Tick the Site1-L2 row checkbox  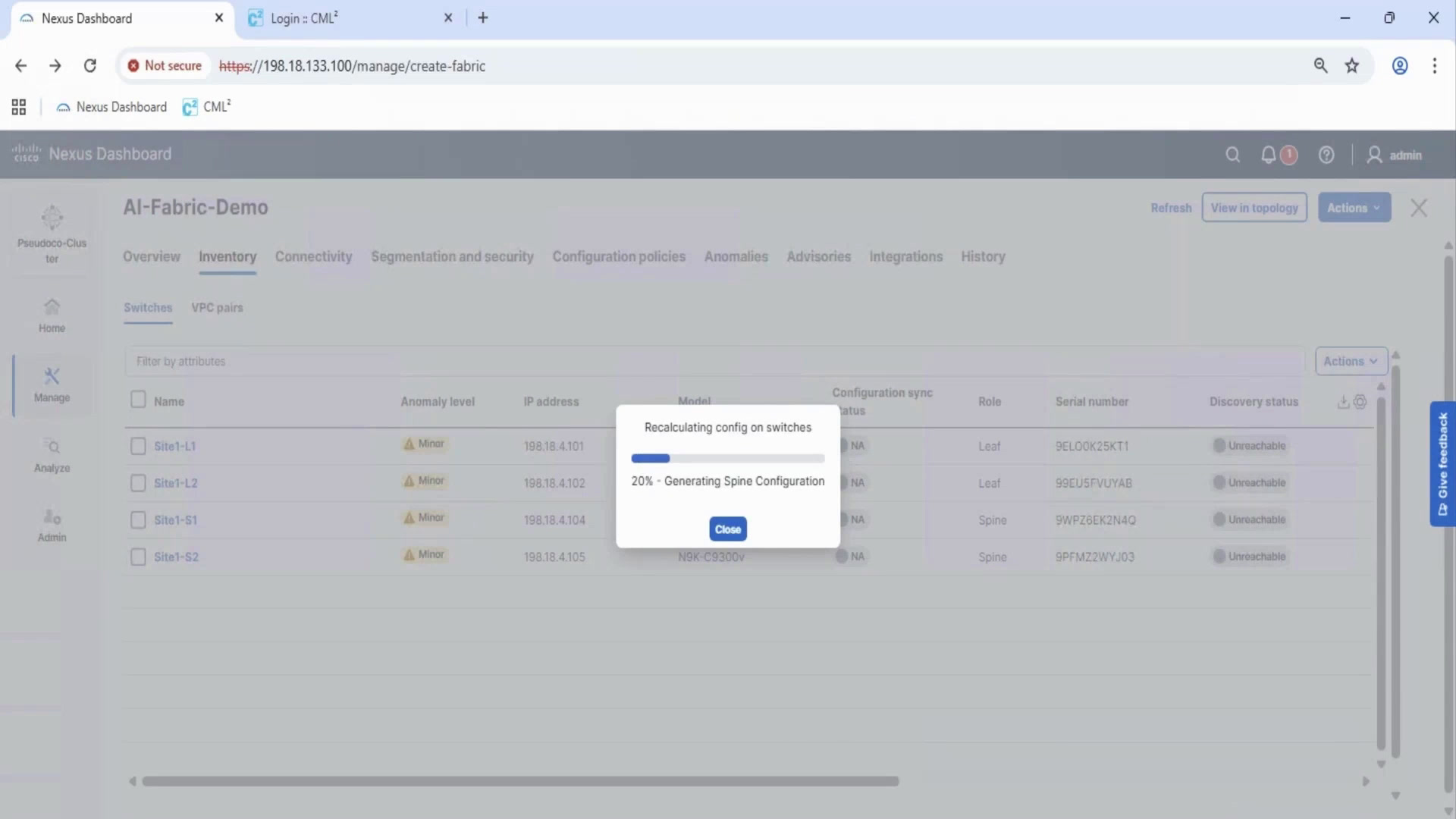tap(138, 483)
